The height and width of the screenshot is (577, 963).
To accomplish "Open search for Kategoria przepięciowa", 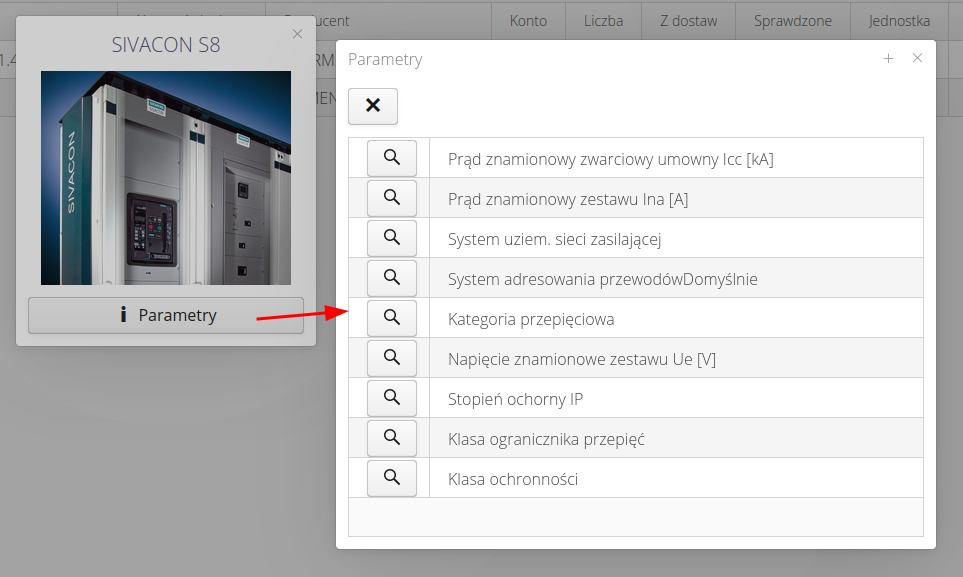I will coord(392,318).
